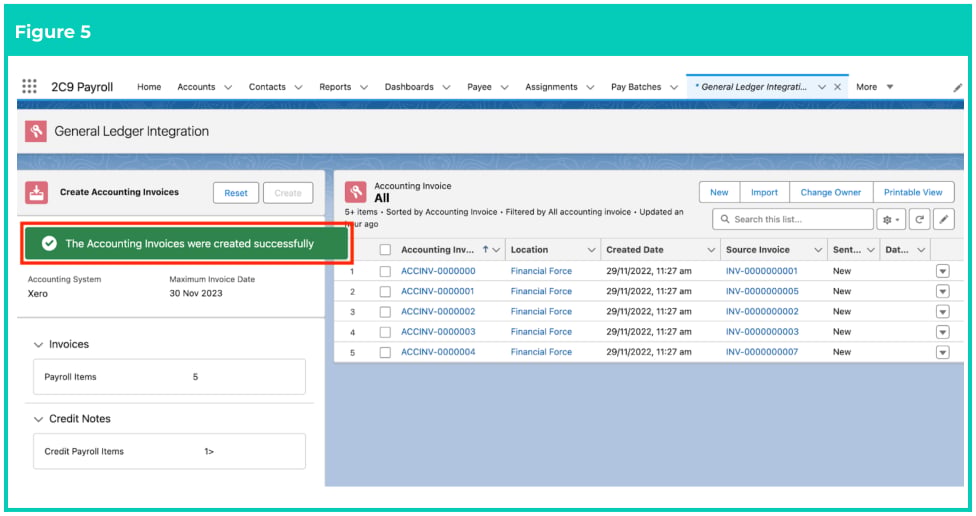
Task: Click the Search this list field
Action: tap(793, 219)
